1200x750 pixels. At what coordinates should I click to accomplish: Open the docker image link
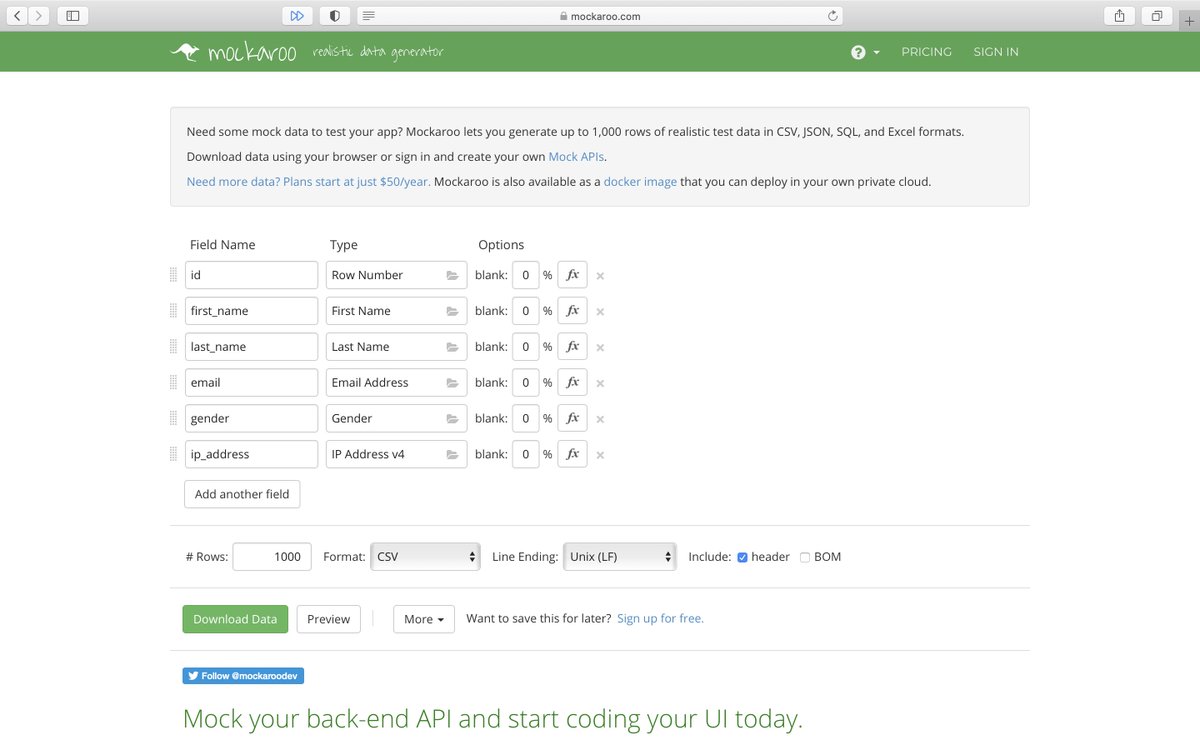click(640, 182)
